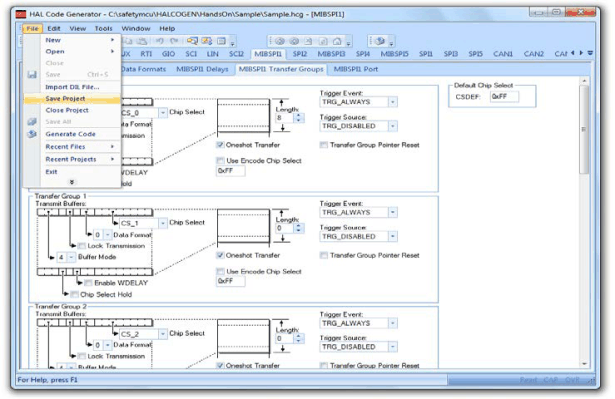Click the vertical scrollbar thumb
615x399 pixels.
pos(584,129)
